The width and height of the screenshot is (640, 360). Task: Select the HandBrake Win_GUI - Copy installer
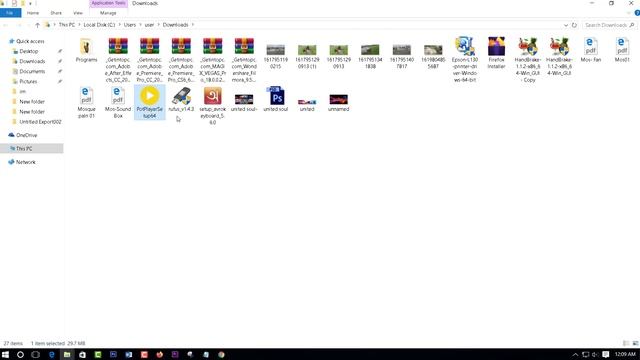528,59
